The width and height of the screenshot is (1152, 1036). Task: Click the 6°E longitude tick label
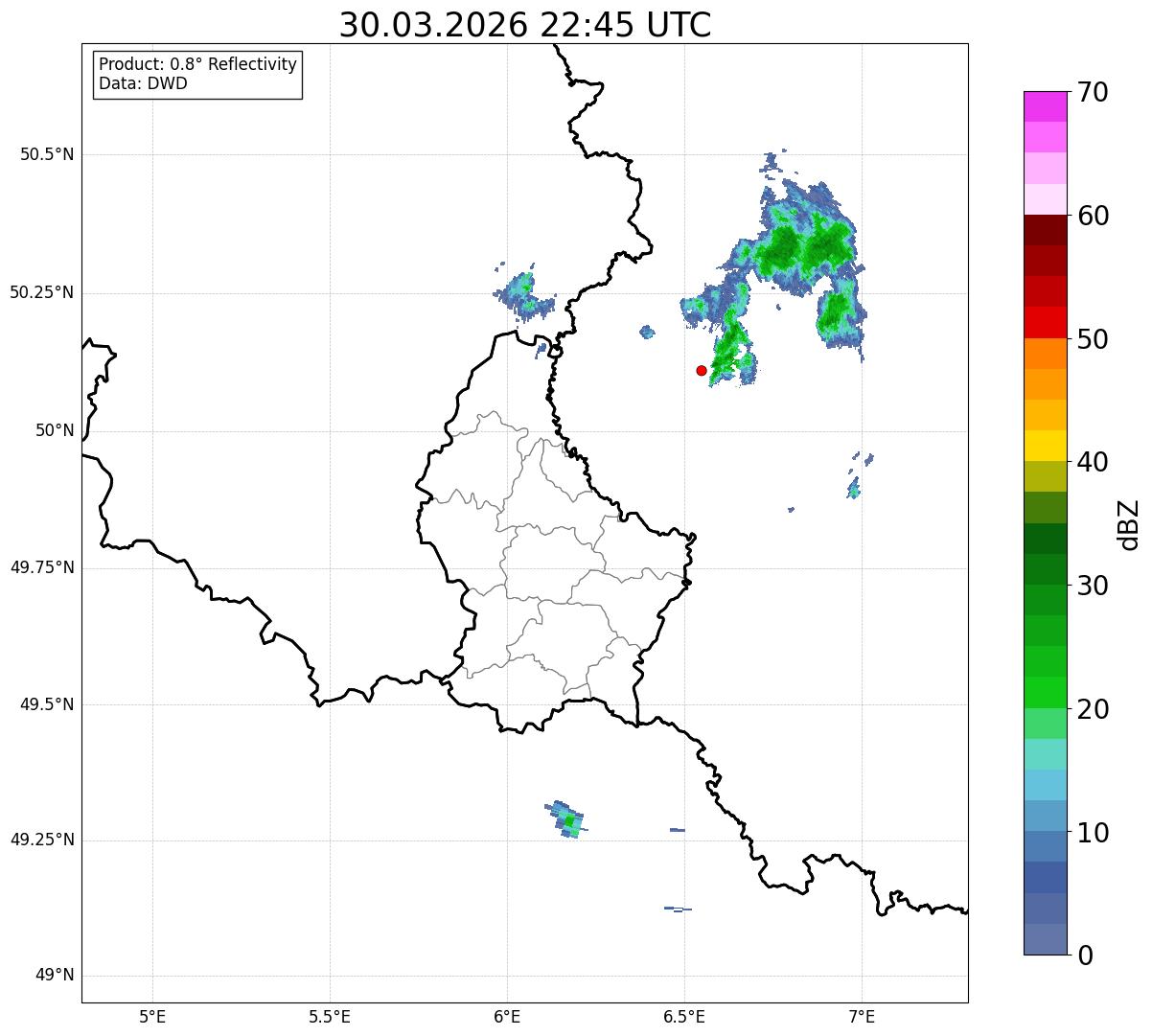point(507,1017)
